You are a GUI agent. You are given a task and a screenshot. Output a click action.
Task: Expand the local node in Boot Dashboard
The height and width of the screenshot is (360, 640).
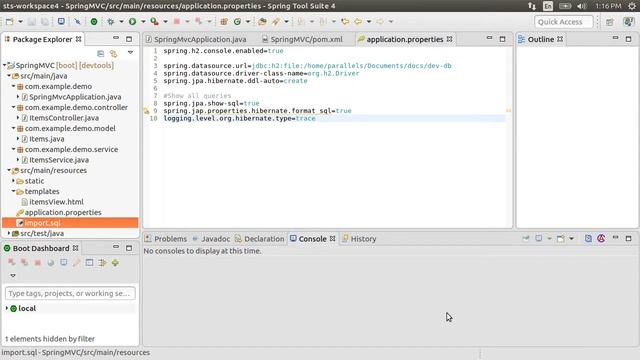tap(7, 308)
